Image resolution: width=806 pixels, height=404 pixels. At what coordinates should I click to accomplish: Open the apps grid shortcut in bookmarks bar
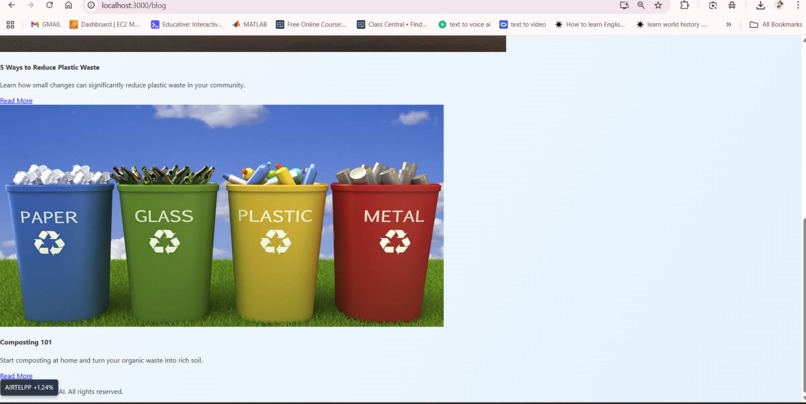click(x=10, y=24)
